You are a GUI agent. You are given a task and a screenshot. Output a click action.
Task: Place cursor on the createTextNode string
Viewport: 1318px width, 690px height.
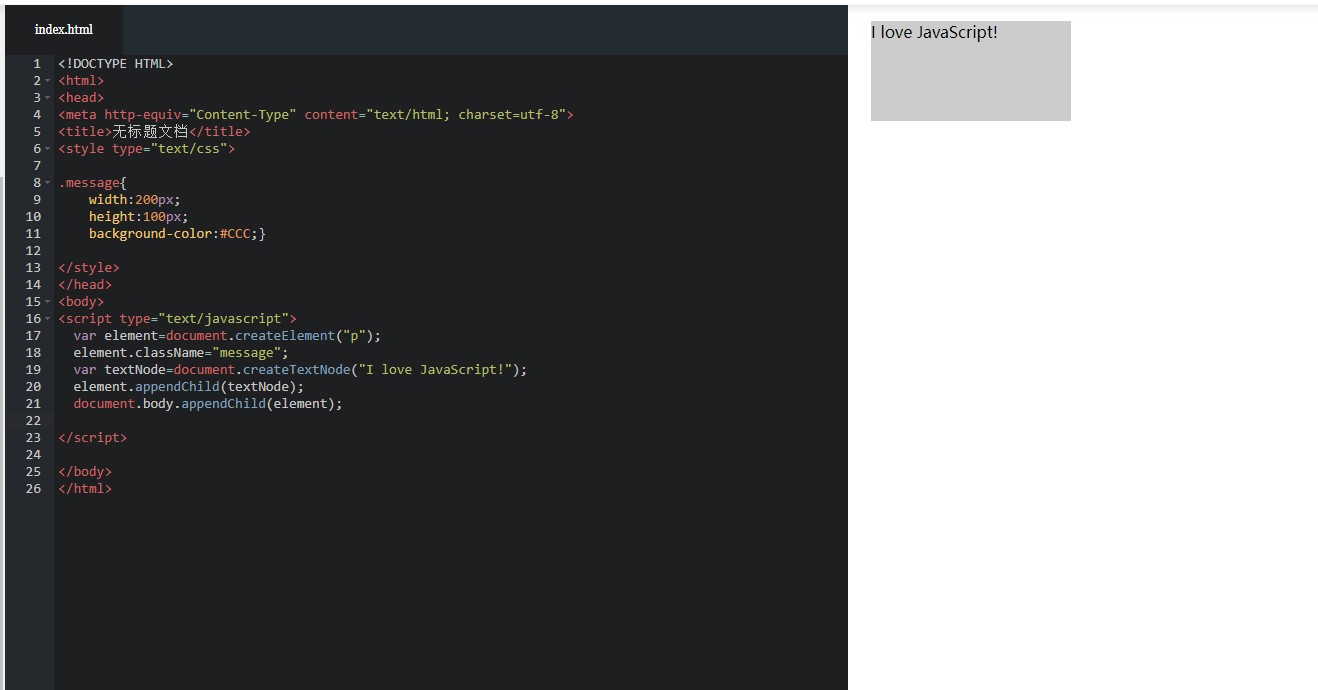440,370
